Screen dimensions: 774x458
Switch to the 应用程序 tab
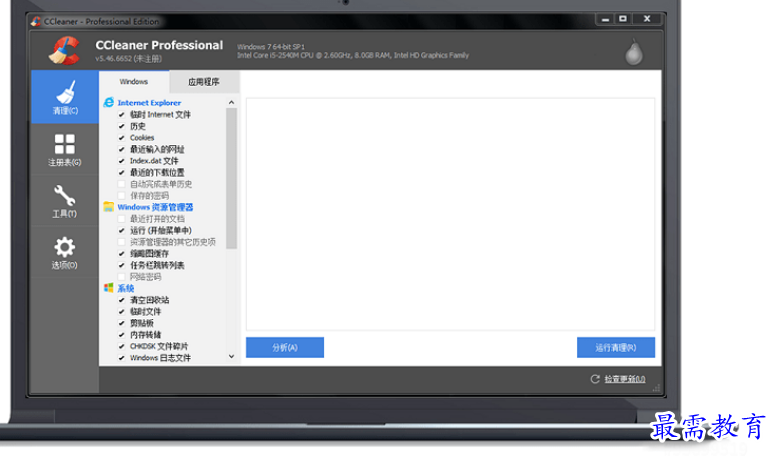(x=204, y=82)
